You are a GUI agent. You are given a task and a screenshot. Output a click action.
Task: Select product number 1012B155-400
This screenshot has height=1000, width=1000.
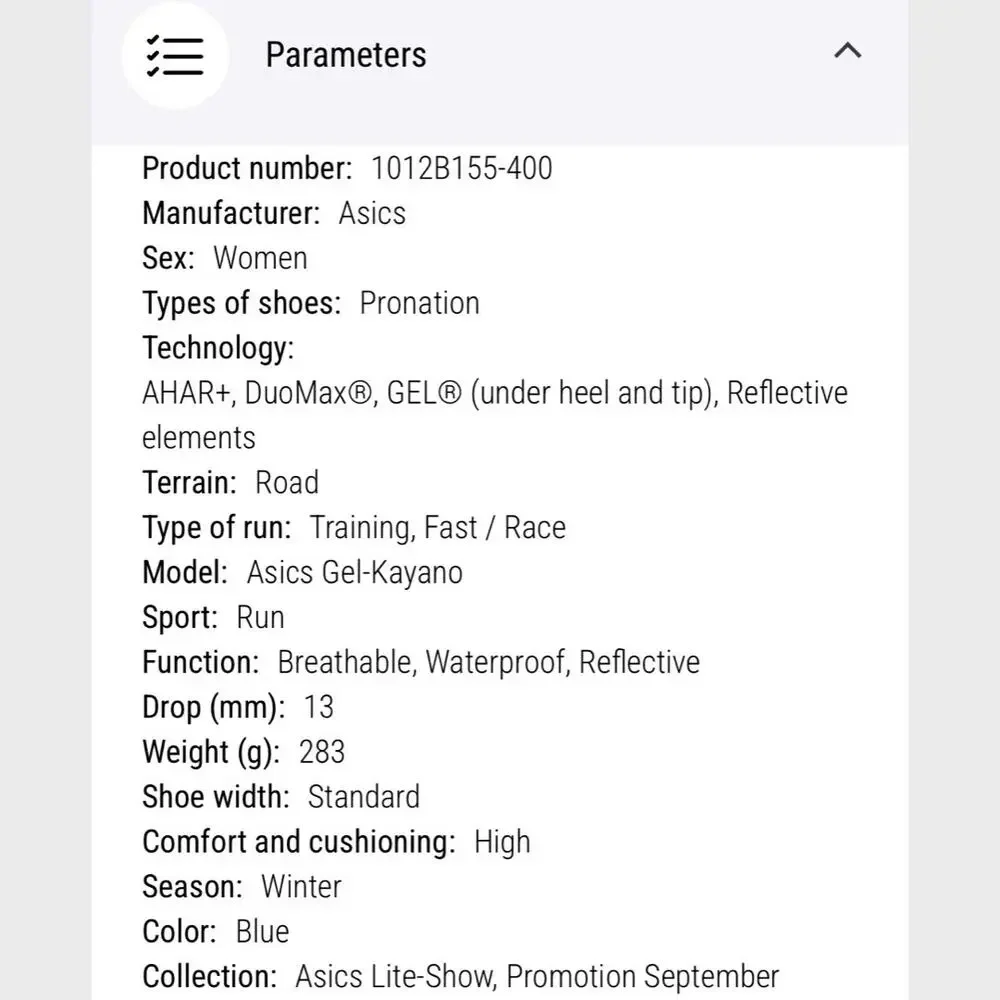point(462,168)
